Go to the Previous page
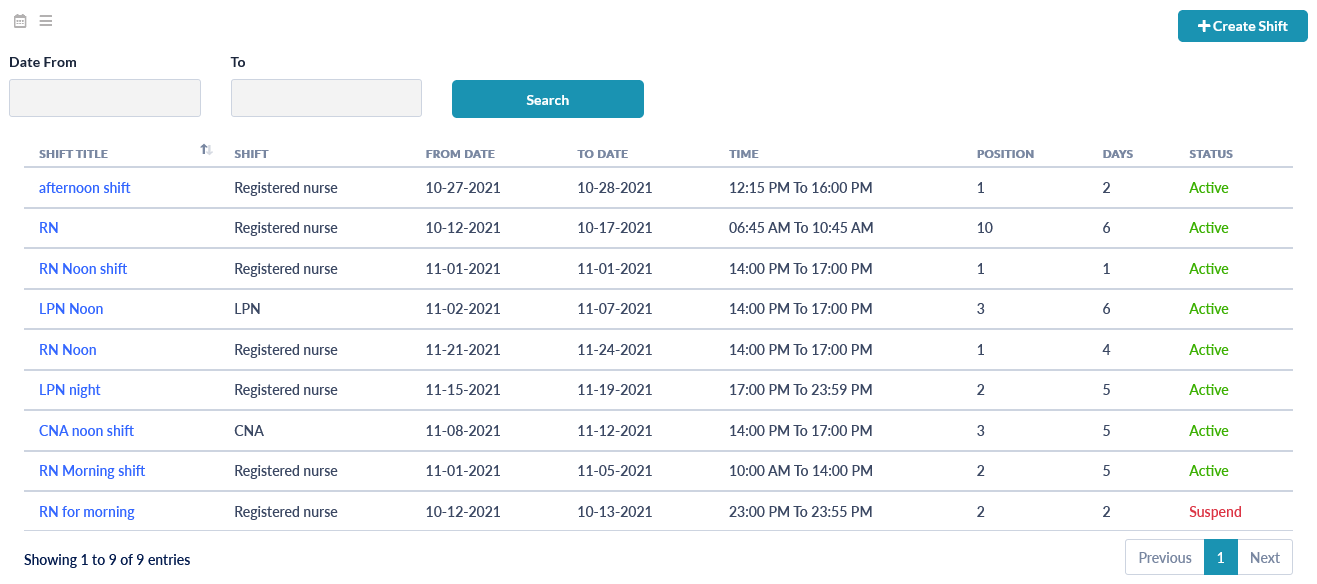 coord(1165,558)
